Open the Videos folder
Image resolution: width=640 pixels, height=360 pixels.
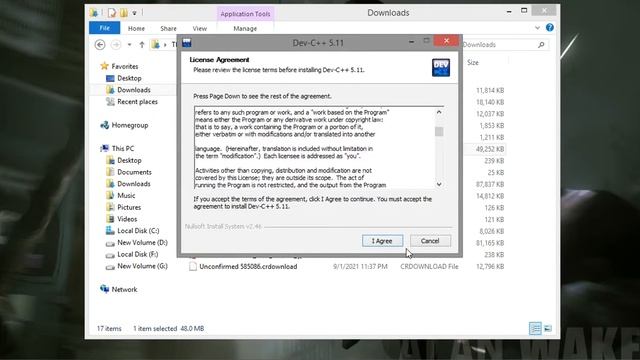tap(127, 219)
